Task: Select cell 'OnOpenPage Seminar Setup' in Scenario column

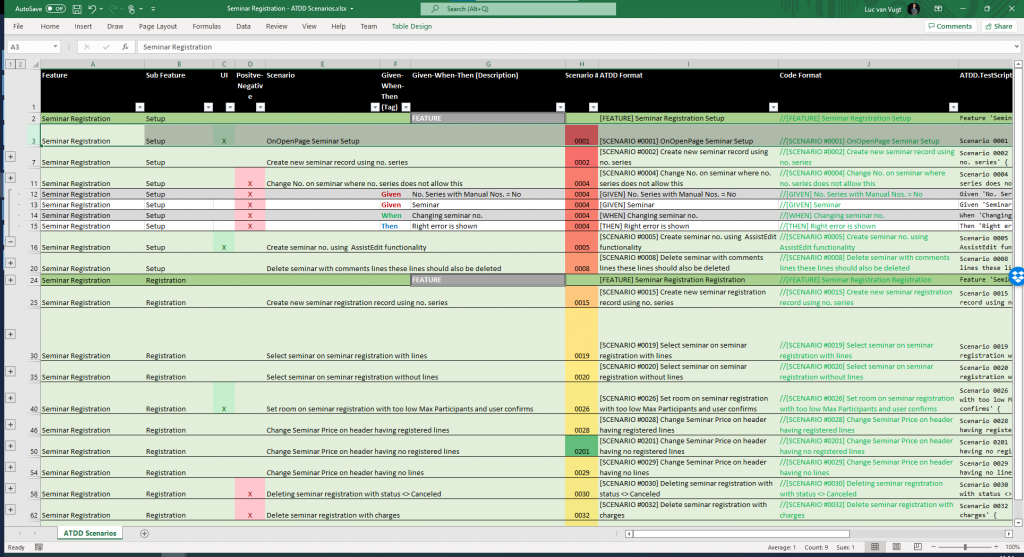Action: point(323,136)
